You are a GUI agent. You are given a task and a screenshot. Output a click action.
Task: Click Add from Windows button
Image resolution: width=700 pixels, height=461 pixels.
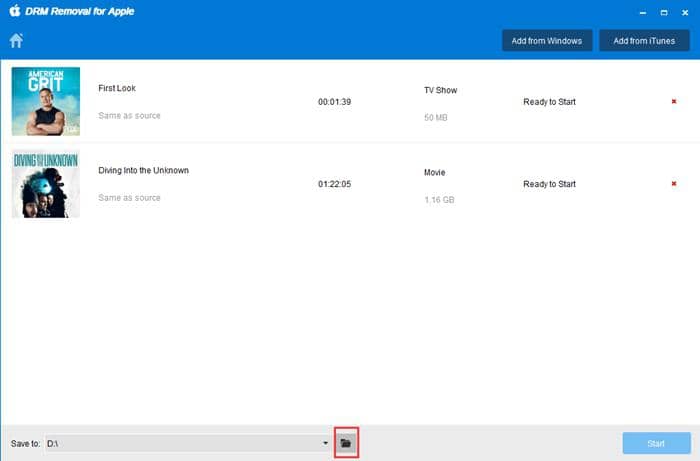pos(549,41)
